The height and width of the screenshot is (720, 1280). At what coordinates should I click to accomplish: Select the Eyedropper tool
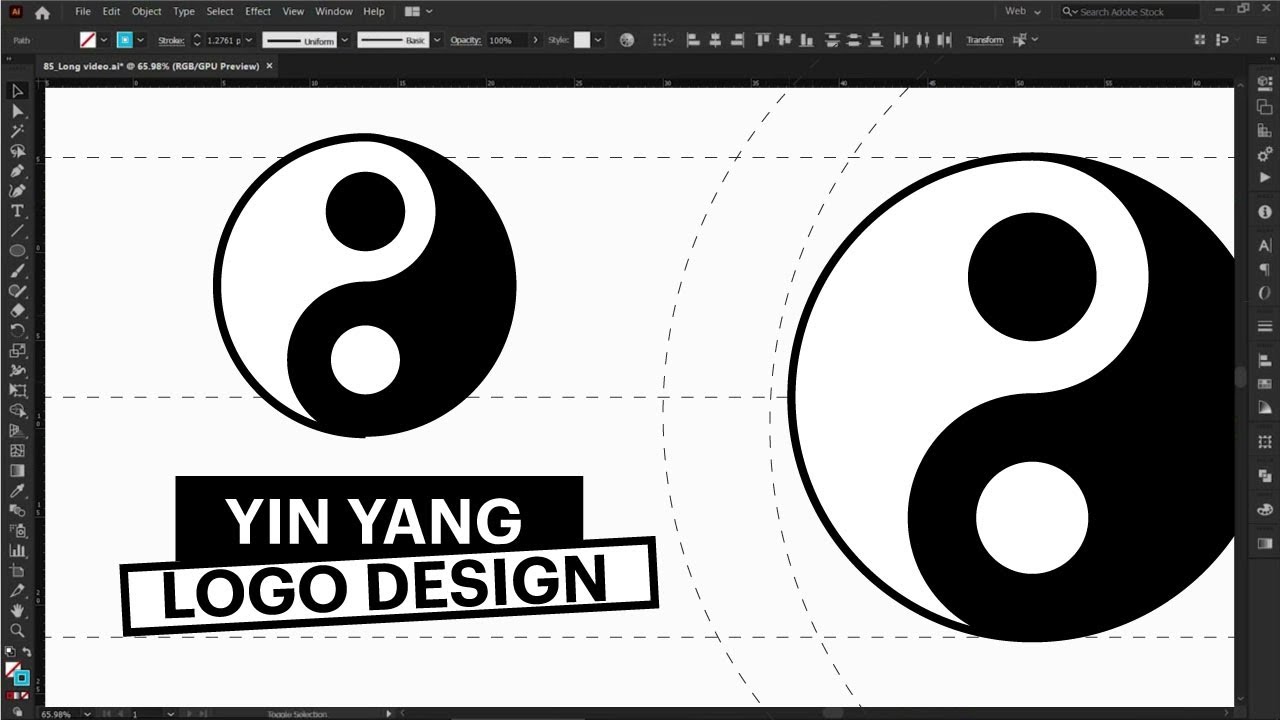[x=17, y=490]
